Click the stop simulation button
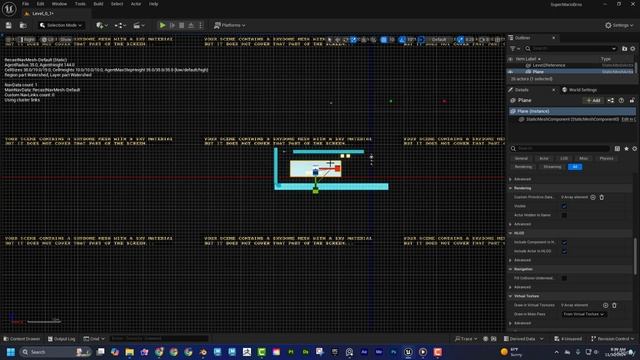 point(182,25)
